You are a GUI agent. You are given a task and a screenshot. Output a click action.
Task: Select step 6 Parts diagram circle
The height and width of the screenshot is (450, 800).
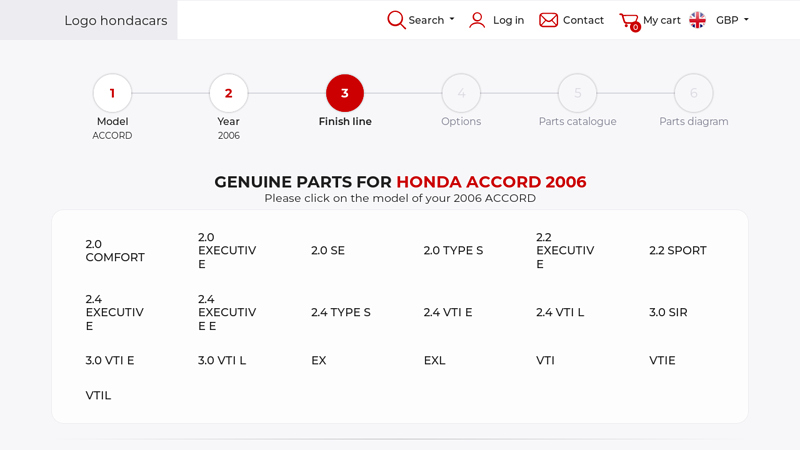694,93
